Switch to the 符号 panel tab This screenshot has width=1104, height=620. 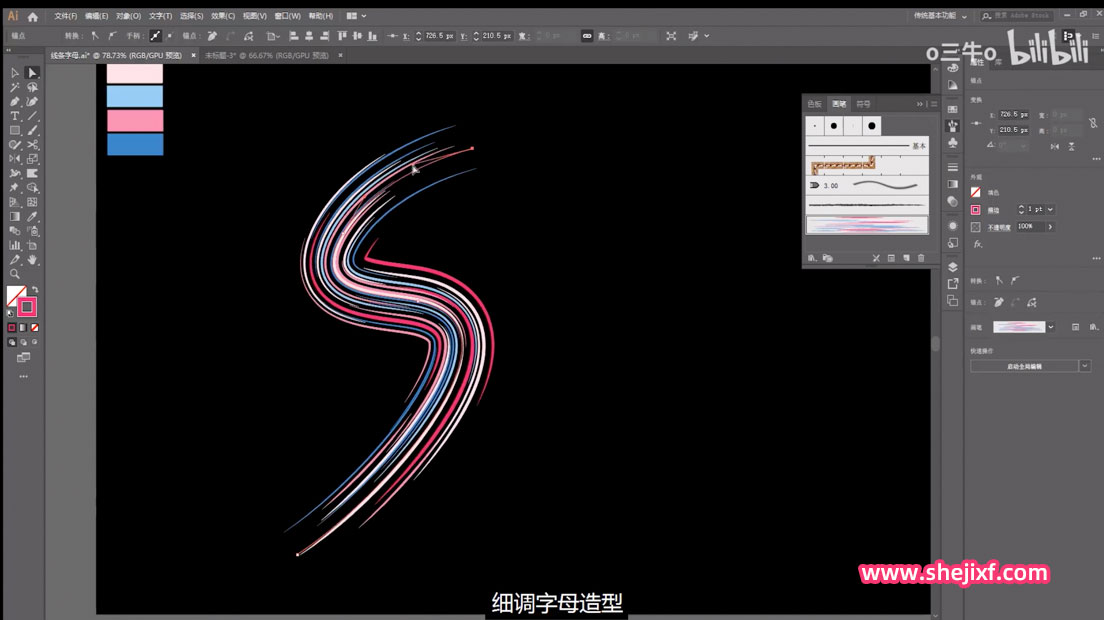864,103
